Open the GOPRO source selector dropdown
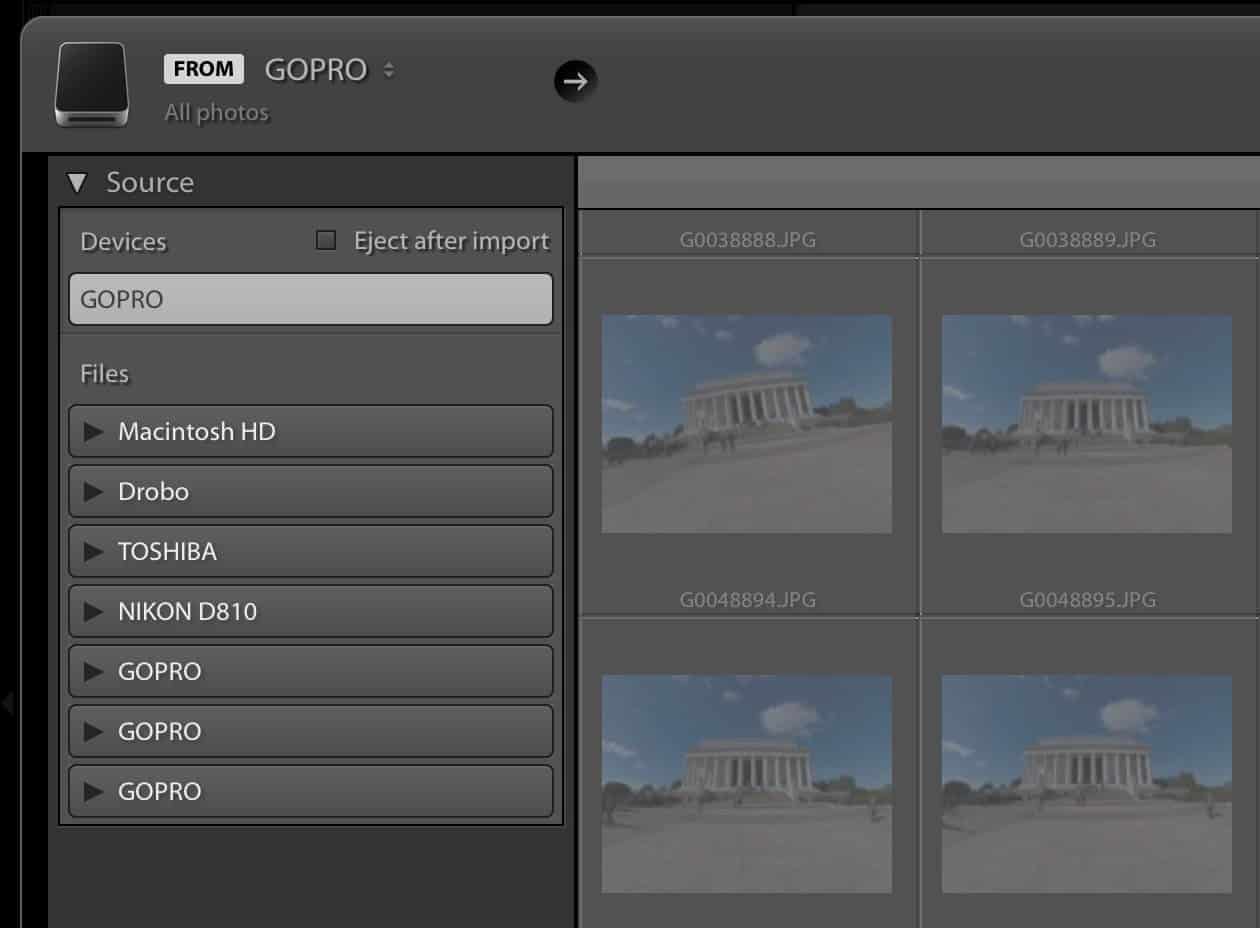 [x=329, y=70]
